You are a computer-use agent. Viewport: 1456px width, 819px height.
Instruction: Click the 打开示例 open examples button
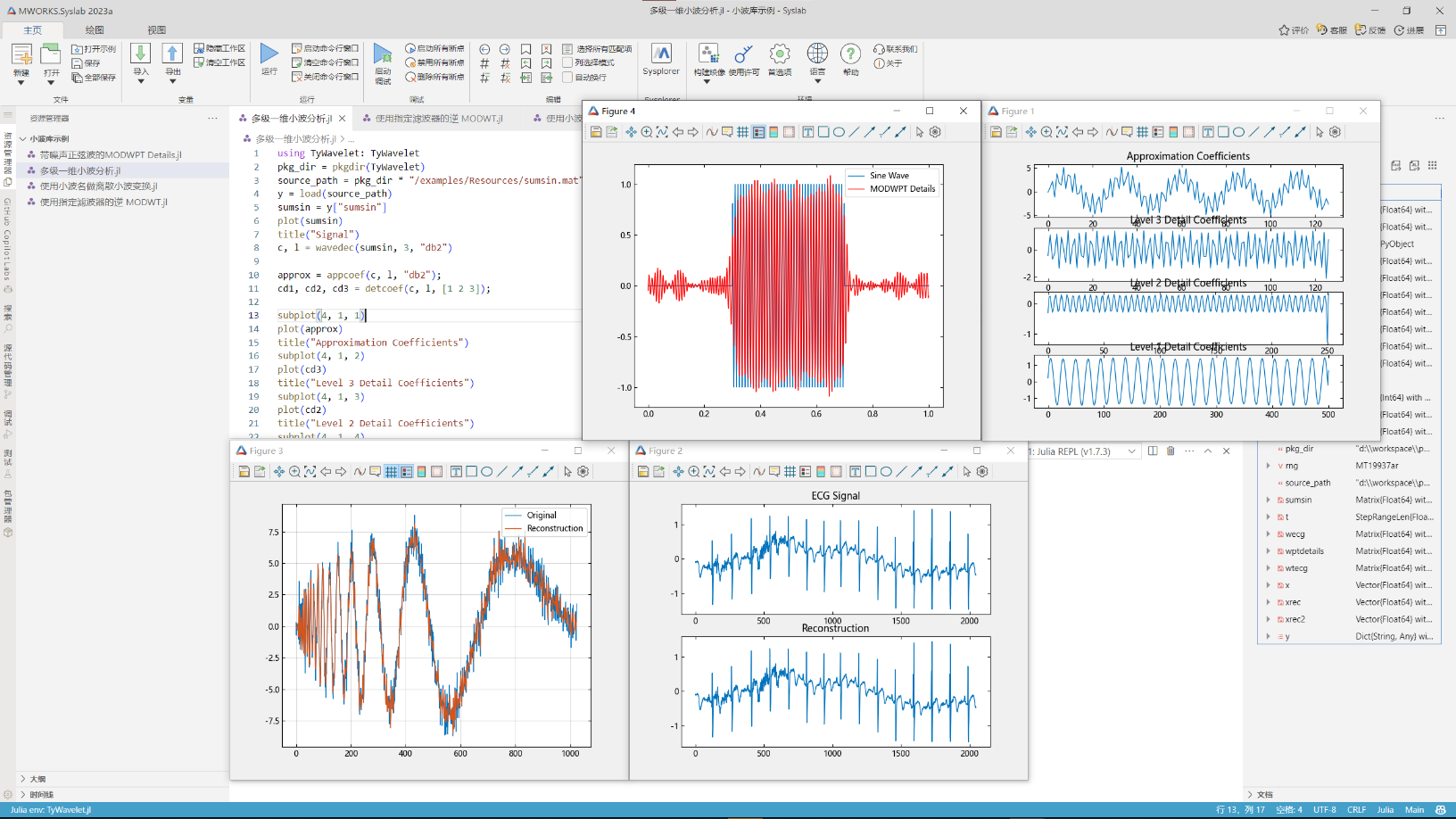94,49
